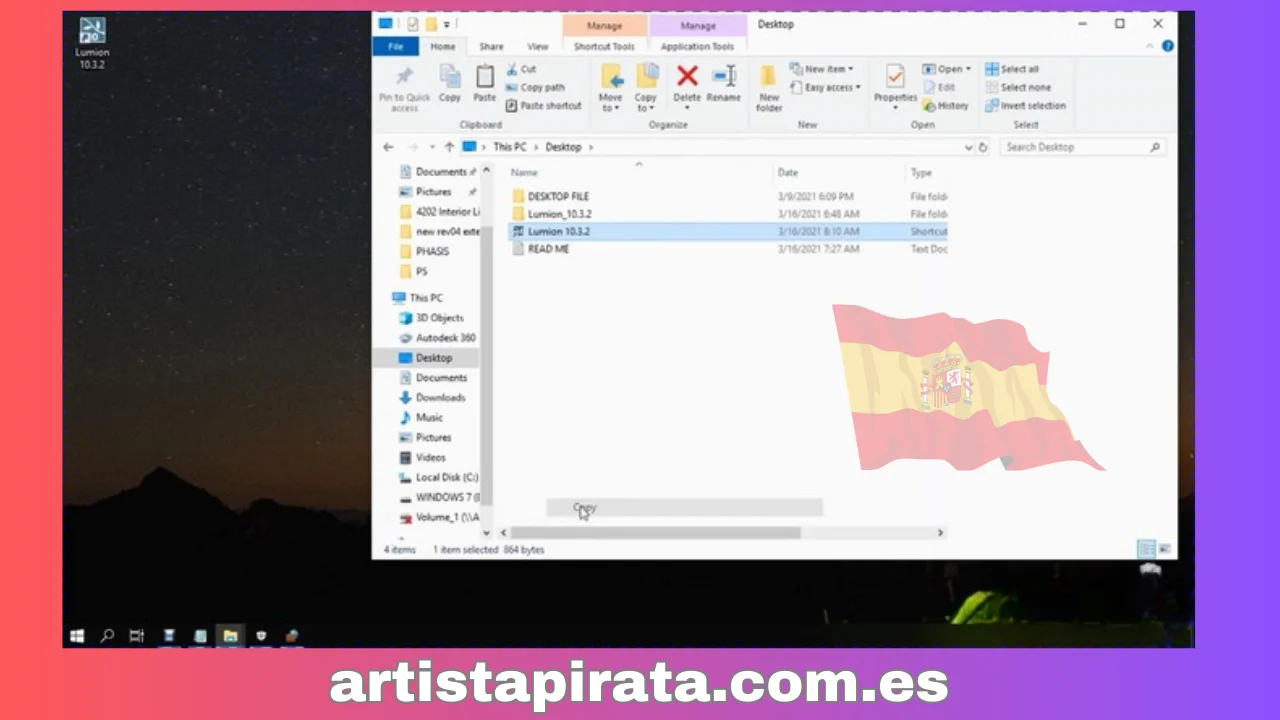Select Music in the navigation pane
The image size is (1280, 720).
[x=429, y=418]
